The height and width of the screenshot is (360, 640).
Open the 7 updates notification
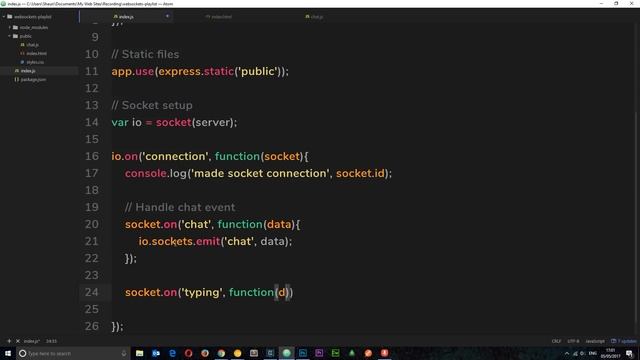[x=624, y=341]
